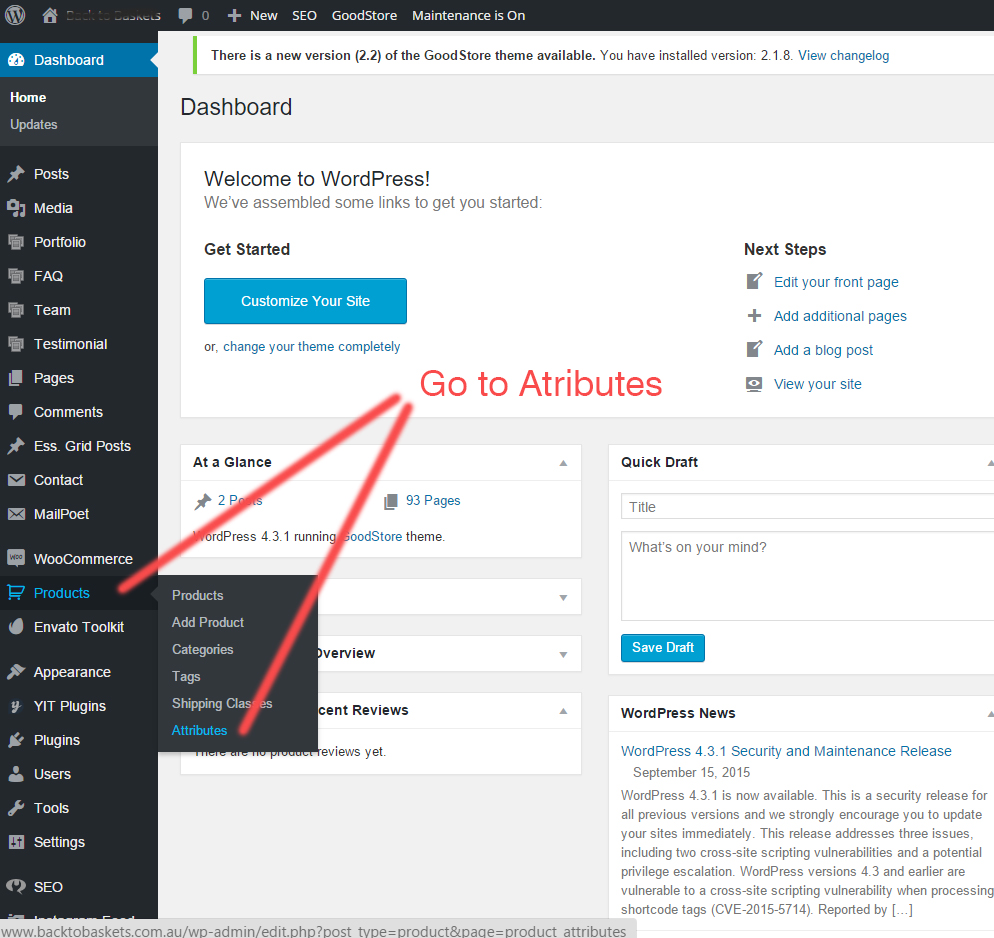994x938 pixels.
Task: Click the Appearance paintbrush icon
Action: (x=16, y=672)
